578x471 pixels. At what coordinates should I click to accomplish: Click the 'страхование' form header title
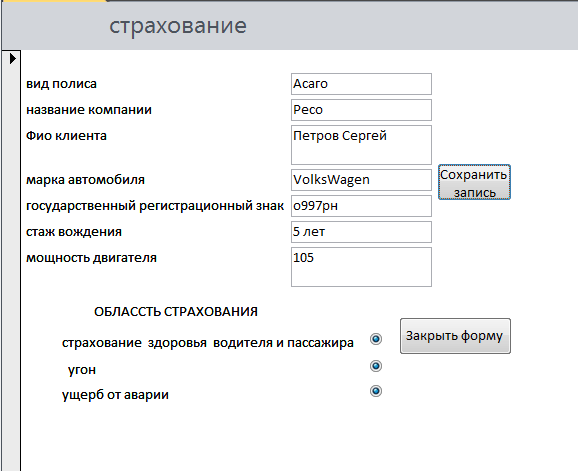[178, 26]
